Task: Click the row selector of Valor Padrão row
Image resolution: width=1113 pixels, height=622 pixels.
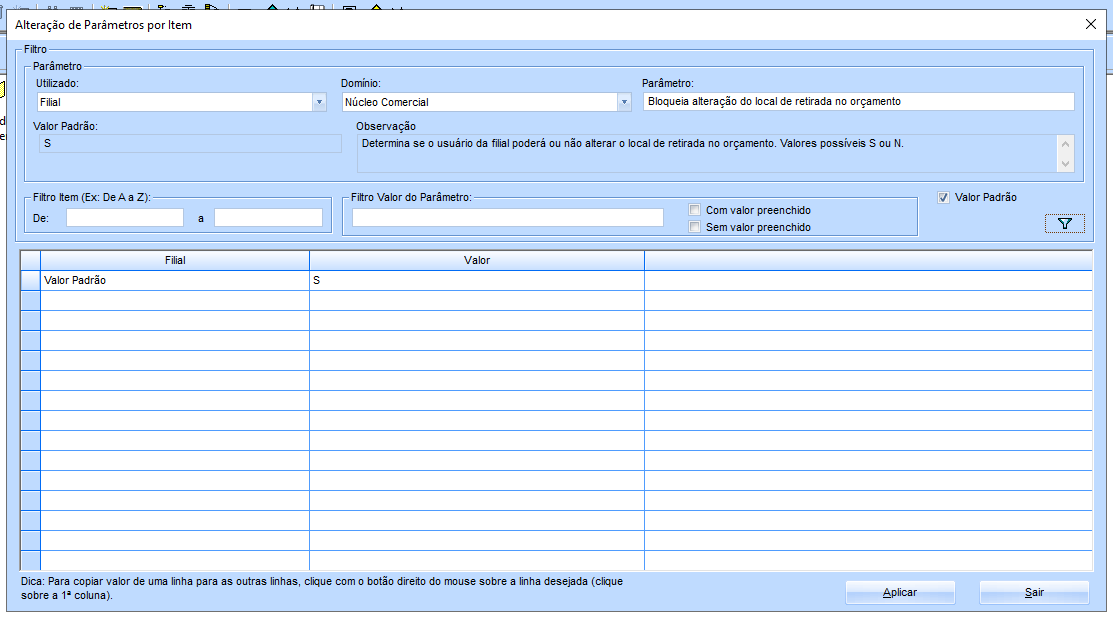Action: (30, 281)
